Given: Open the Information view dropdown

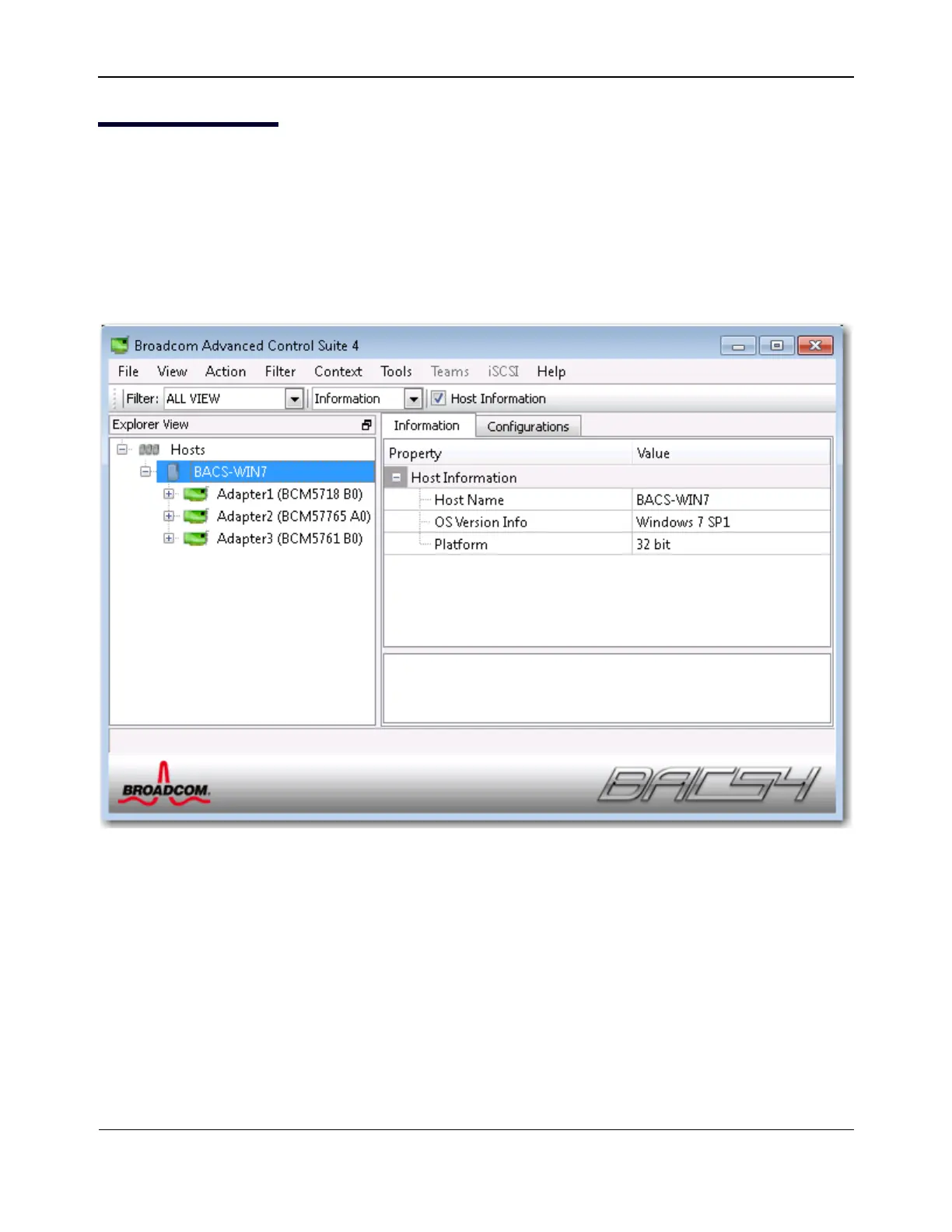Looking at the screenshot, I should click(414, 399).
